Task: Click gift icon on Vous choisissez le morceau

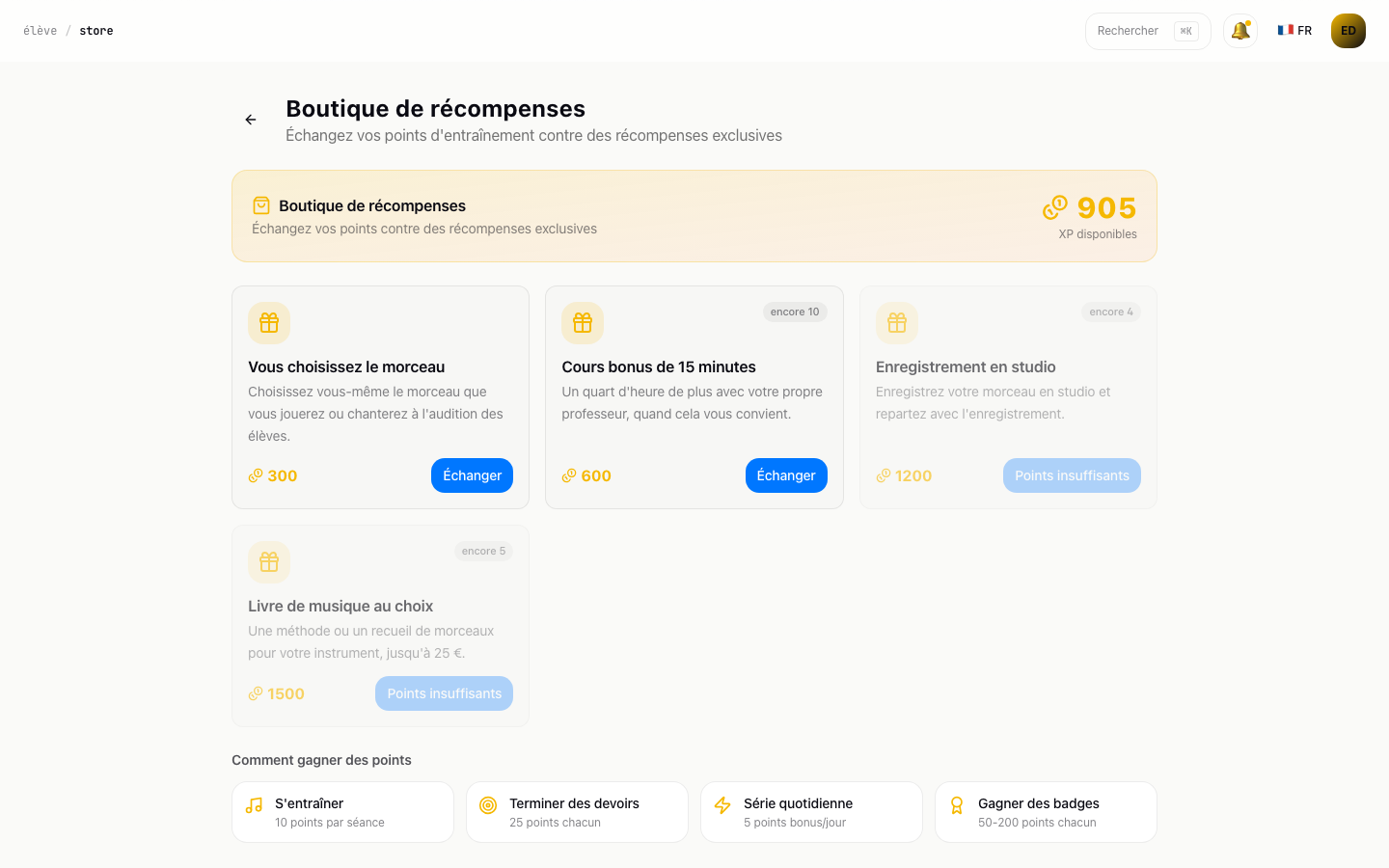Action: (269, 323)
